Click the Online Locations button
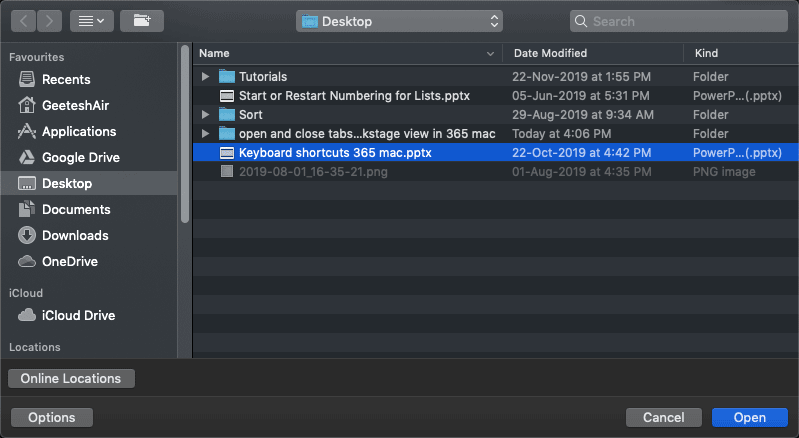The height and width of the screenshot is (438, 799). (x=71, y=379)
